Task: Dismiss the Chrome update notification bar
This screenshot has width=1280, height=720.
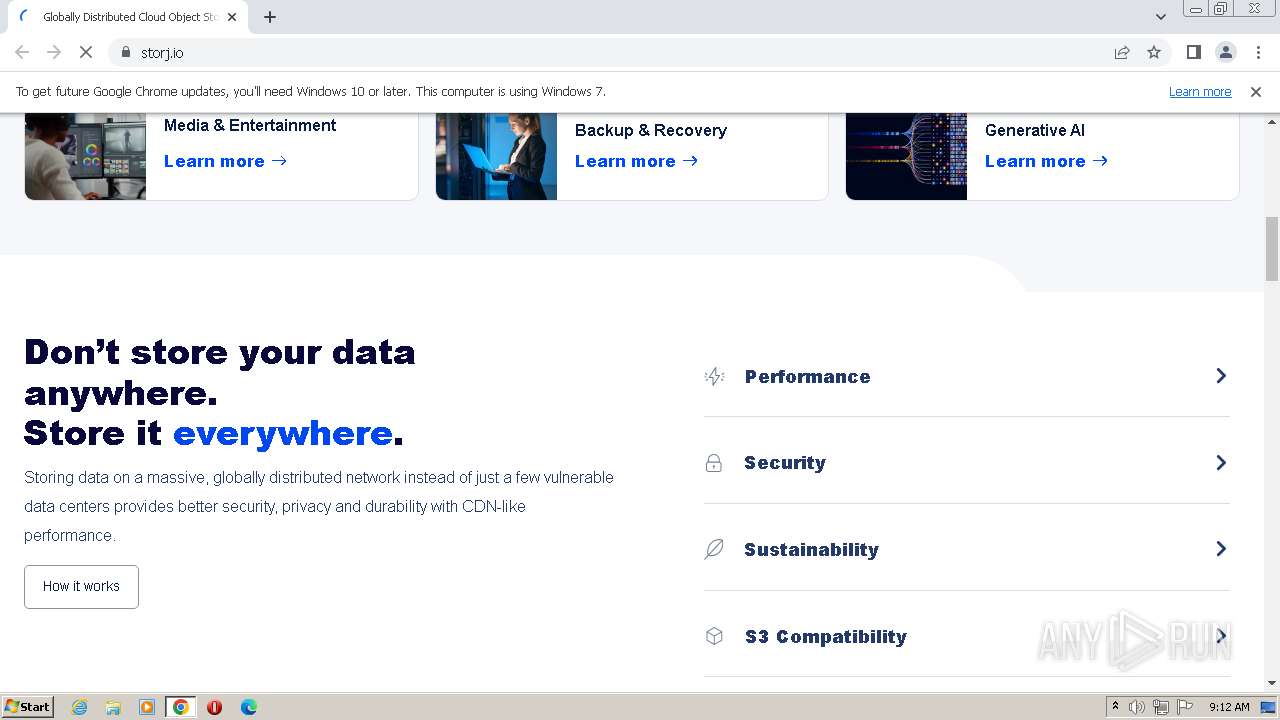Action: point(1256,91)
